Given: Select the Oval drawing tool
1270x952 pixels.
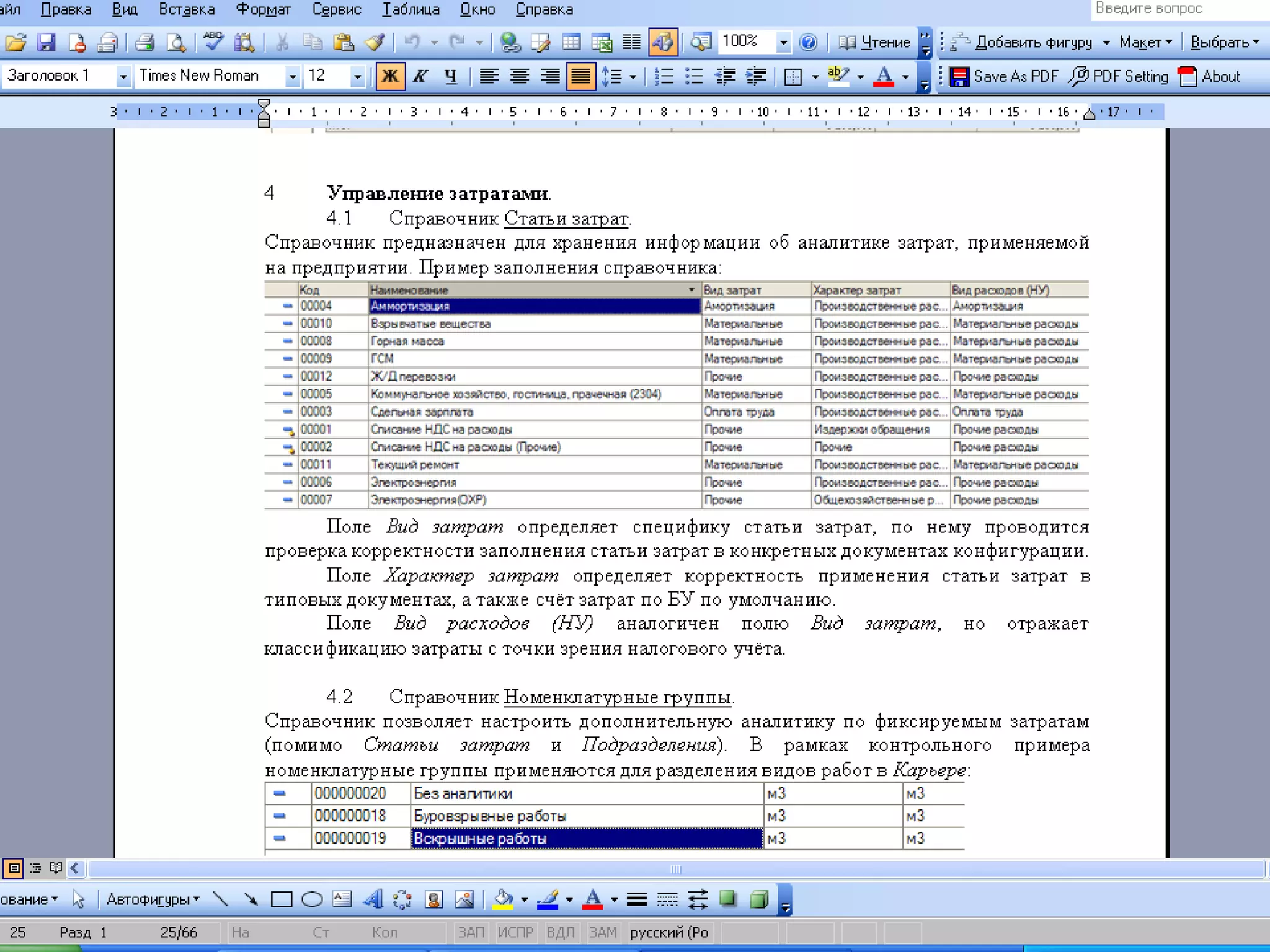Looking at the screenshot, I should coord(312,899).
